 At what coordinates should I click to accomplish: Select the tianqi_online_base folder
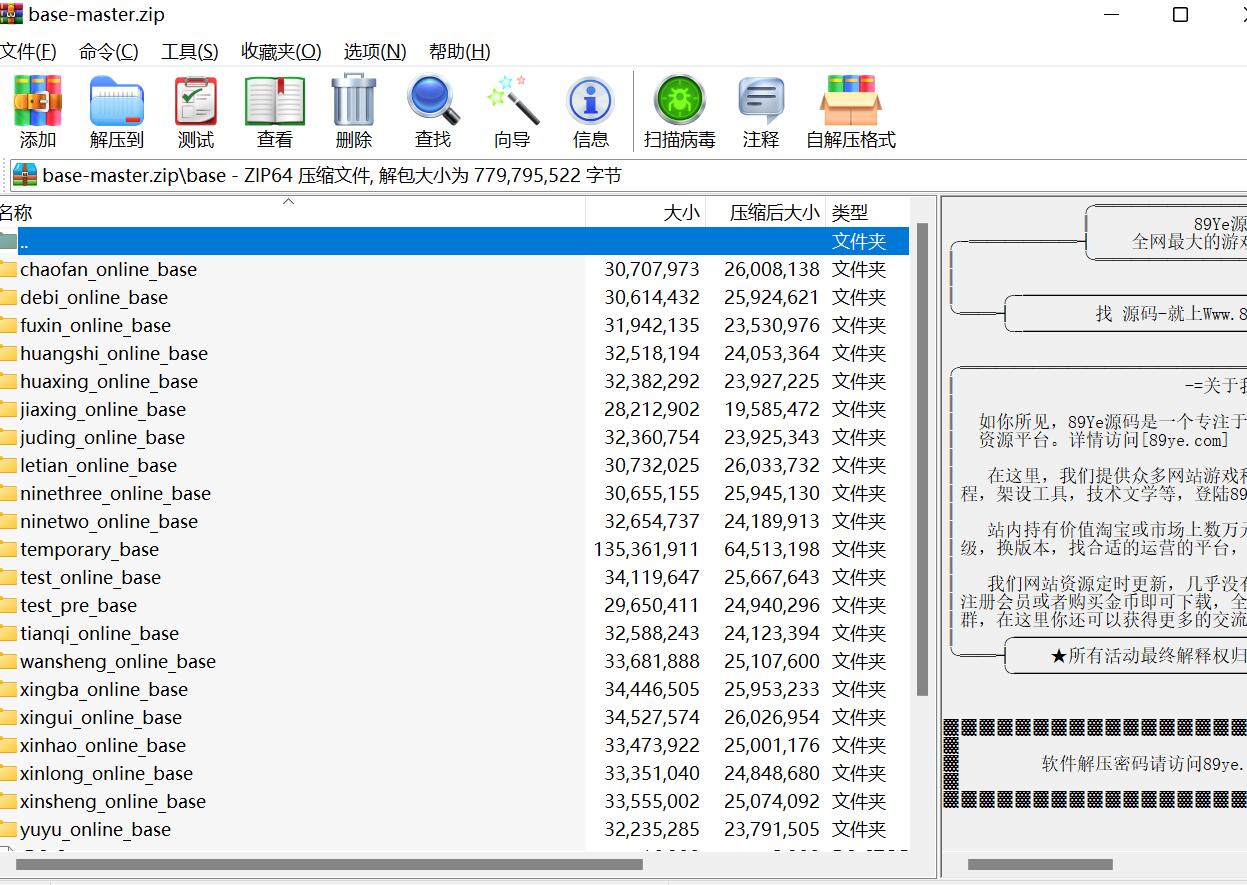point(454,633)
